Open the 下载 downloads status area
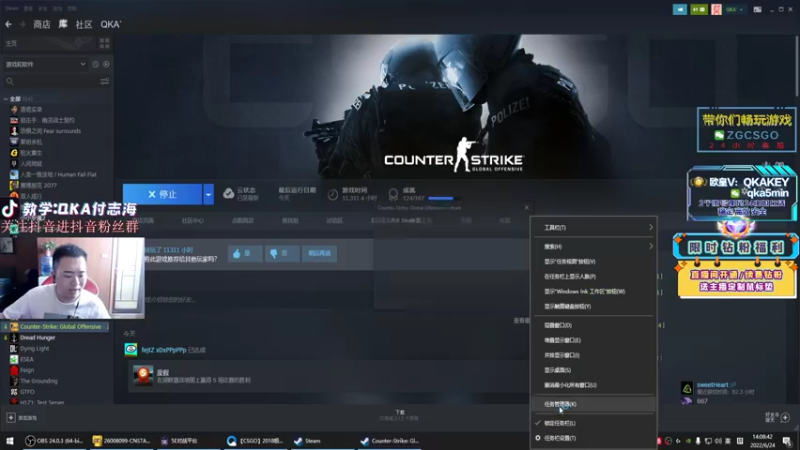 [399, 415]
